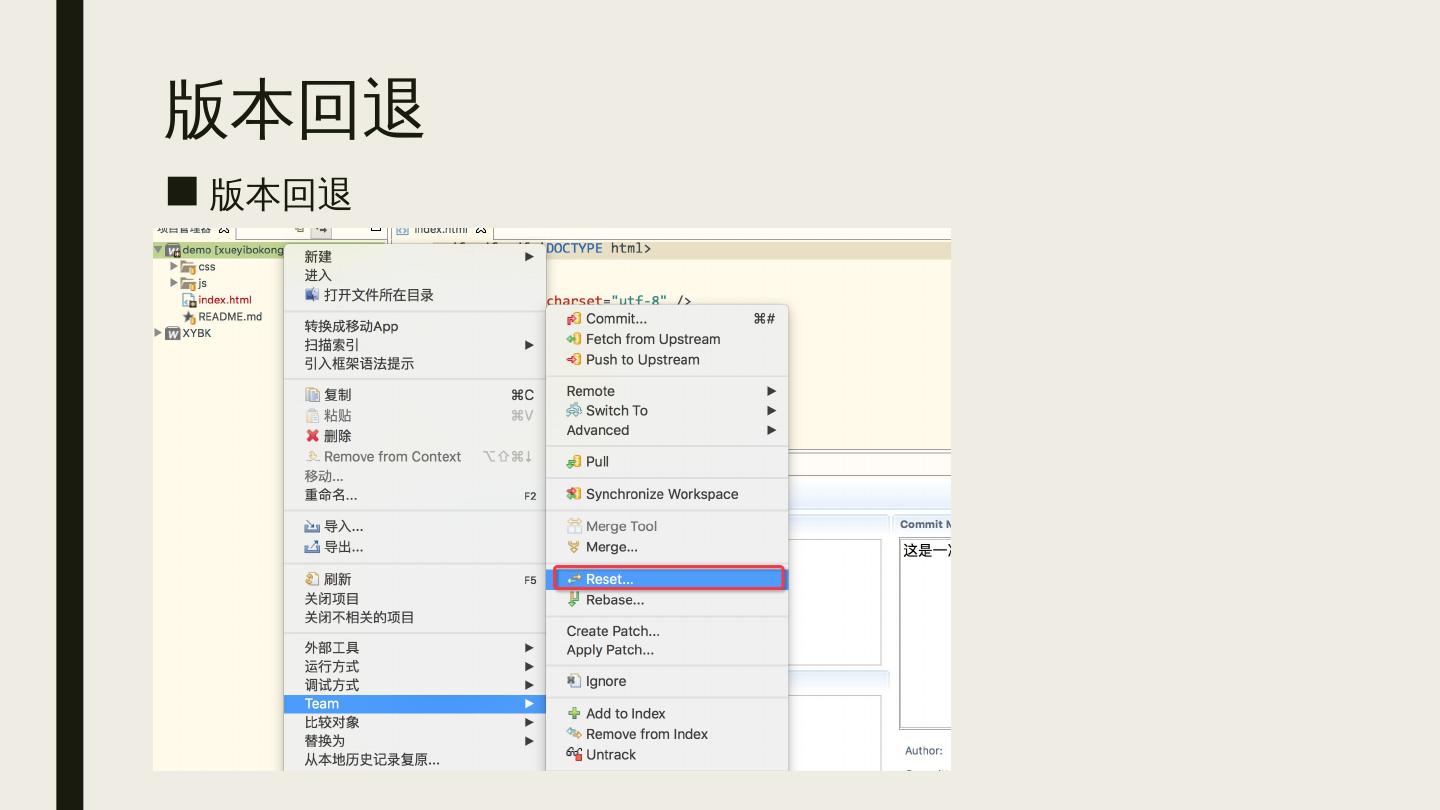Viewport: 1440px width, 810px height.
Task: Click the Add to Index plus icon
Action: 574,714
